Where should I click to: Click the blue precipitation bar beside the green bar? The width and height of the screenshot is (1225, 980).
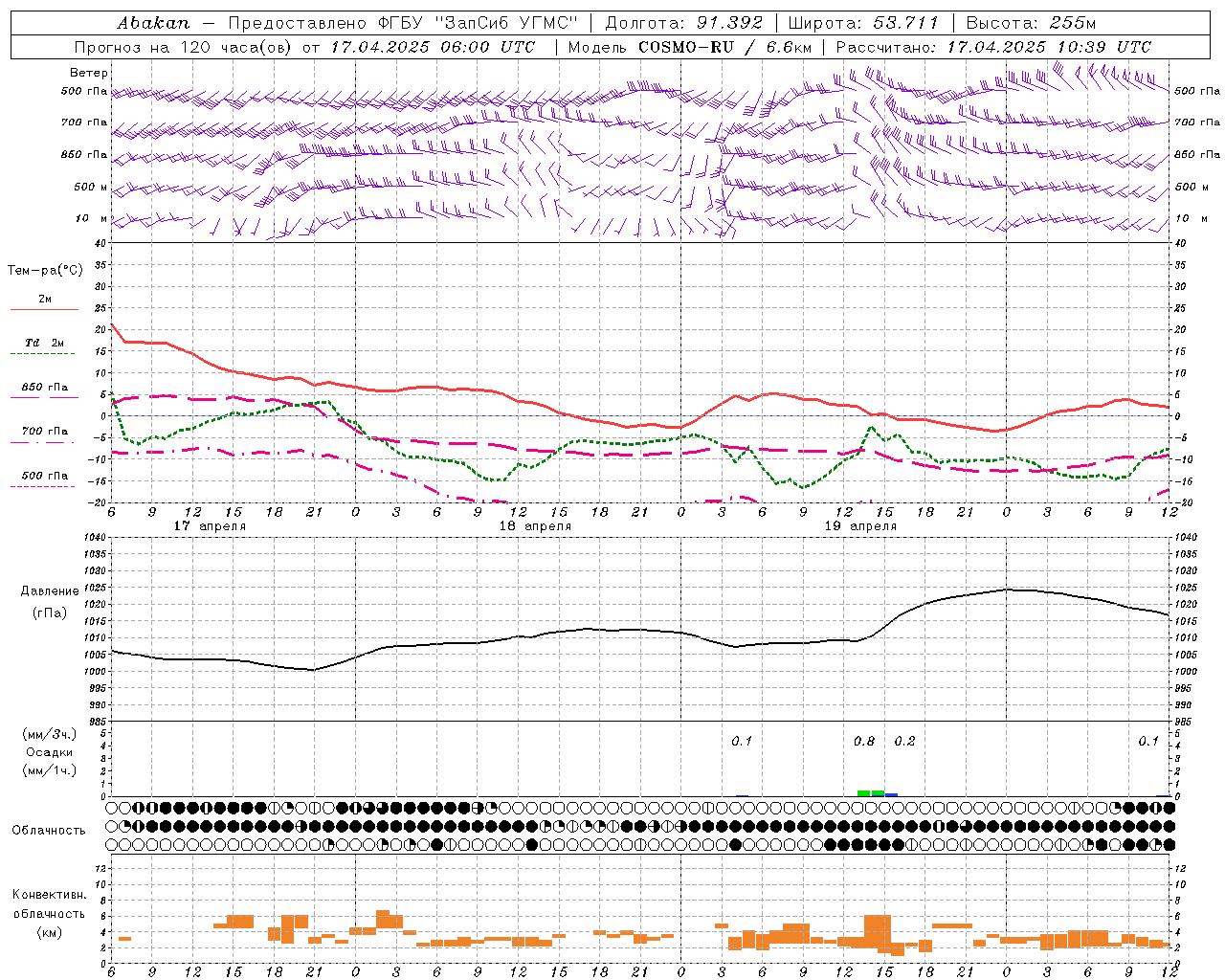(891, 794)
